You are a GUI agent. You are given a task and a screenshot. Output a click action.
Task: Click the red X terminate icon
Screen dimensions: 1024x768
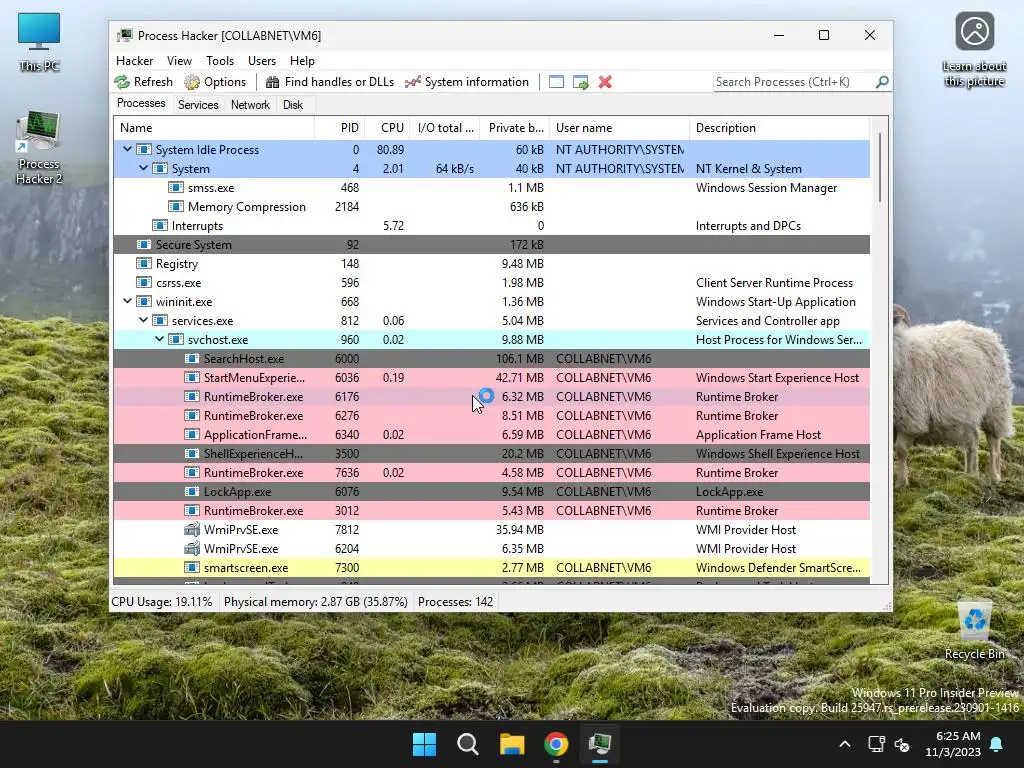pos(605,82)
